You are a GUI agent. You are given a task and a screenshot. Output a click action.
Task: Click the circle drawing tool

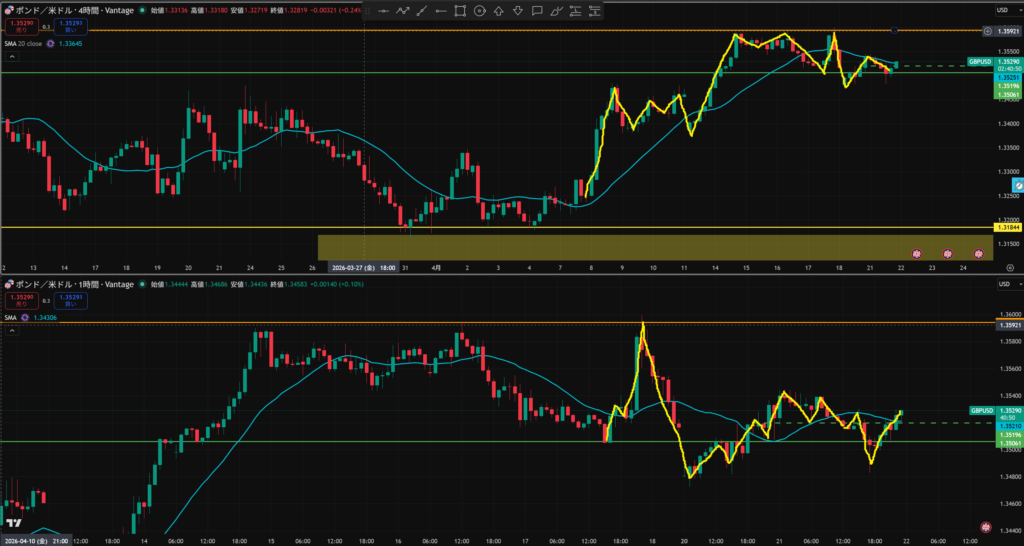coord(480,12)
